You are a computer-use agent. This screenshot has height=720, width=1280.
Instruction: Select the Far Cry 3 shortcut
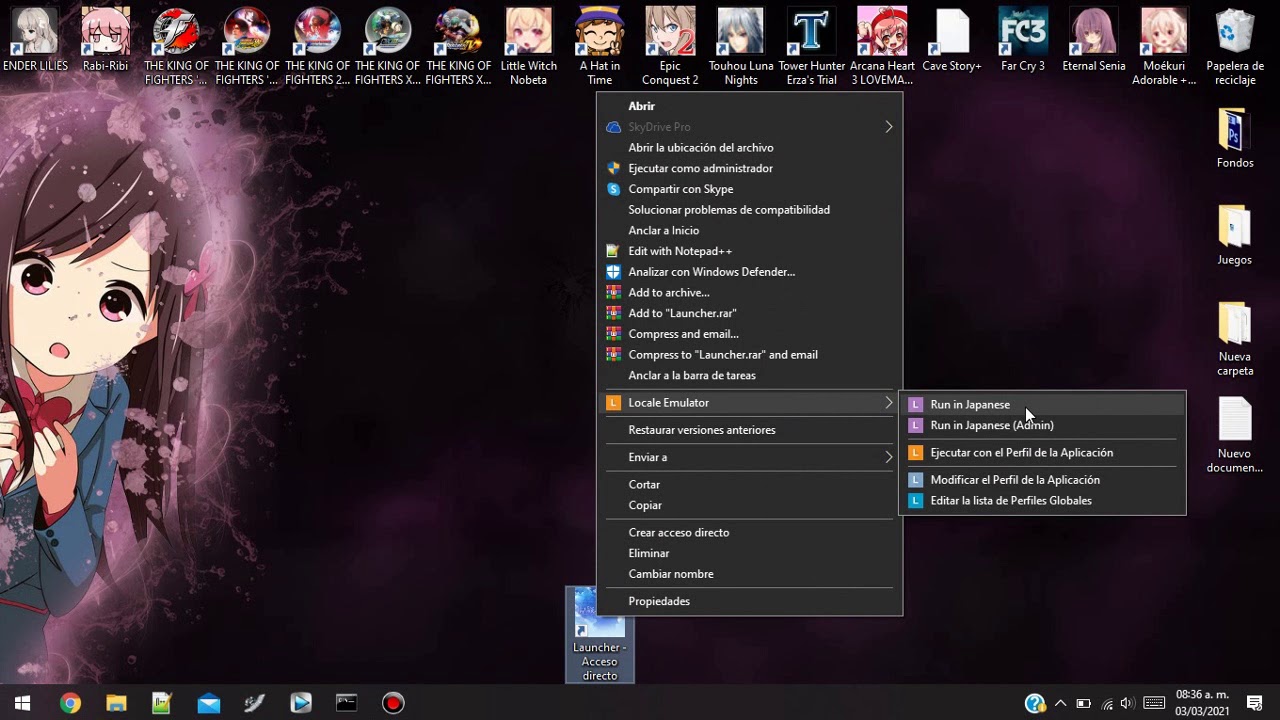1023,40
